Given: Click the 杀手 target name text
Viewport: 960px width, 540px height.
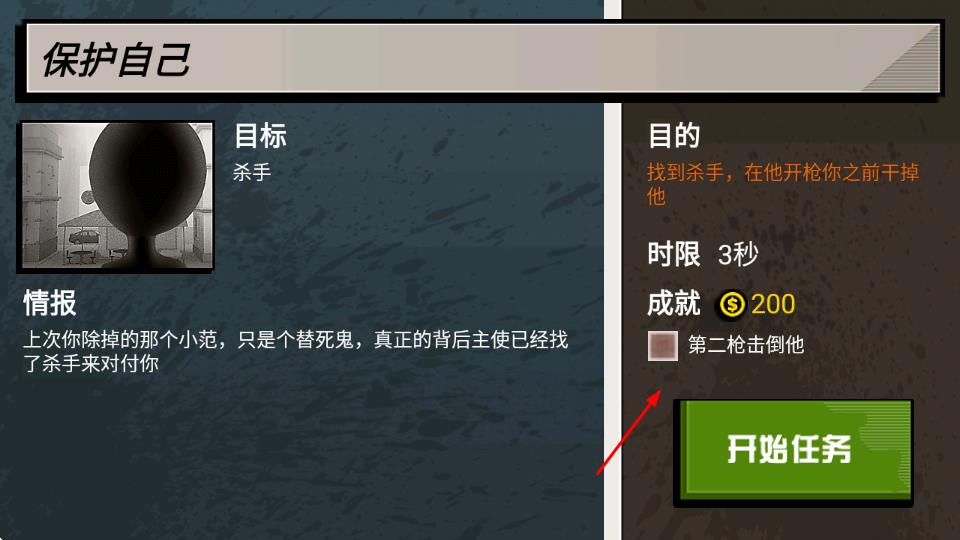Looking at the screenshot, I should 252,172.
